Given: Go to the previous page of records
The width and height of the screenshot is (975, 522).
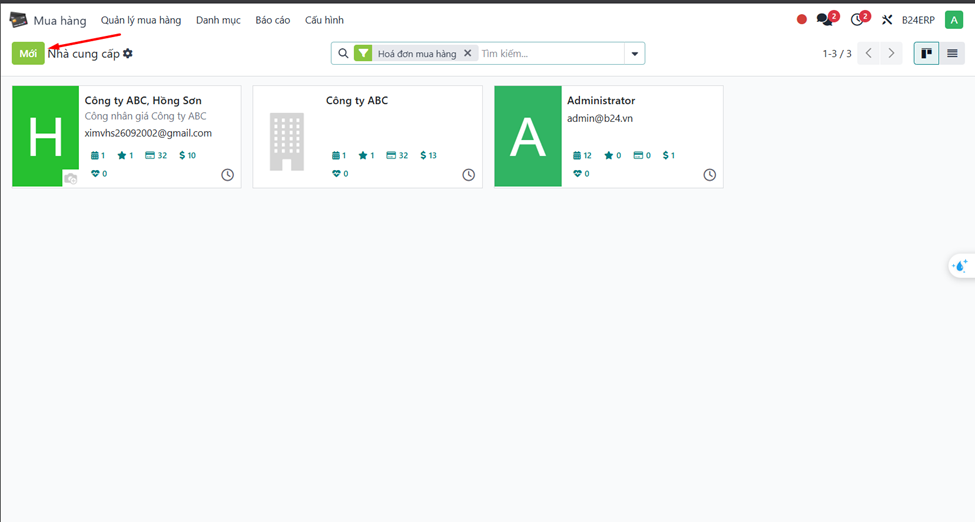Looking at the screenshot, I should pos(869,53).
